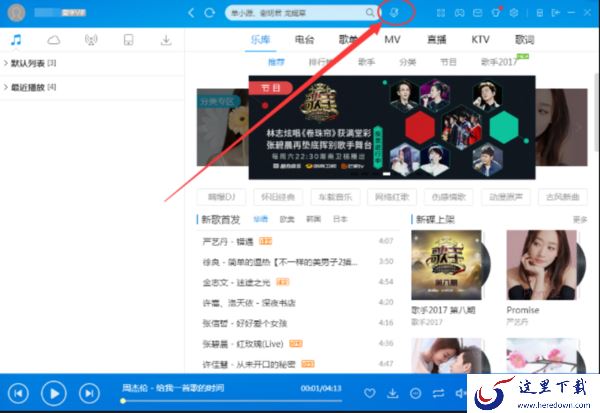Click the exit-arrow icon beside minimize
The height and width of the screenshot is (413, 600).
pyautogui.click(x=556, y=13)
